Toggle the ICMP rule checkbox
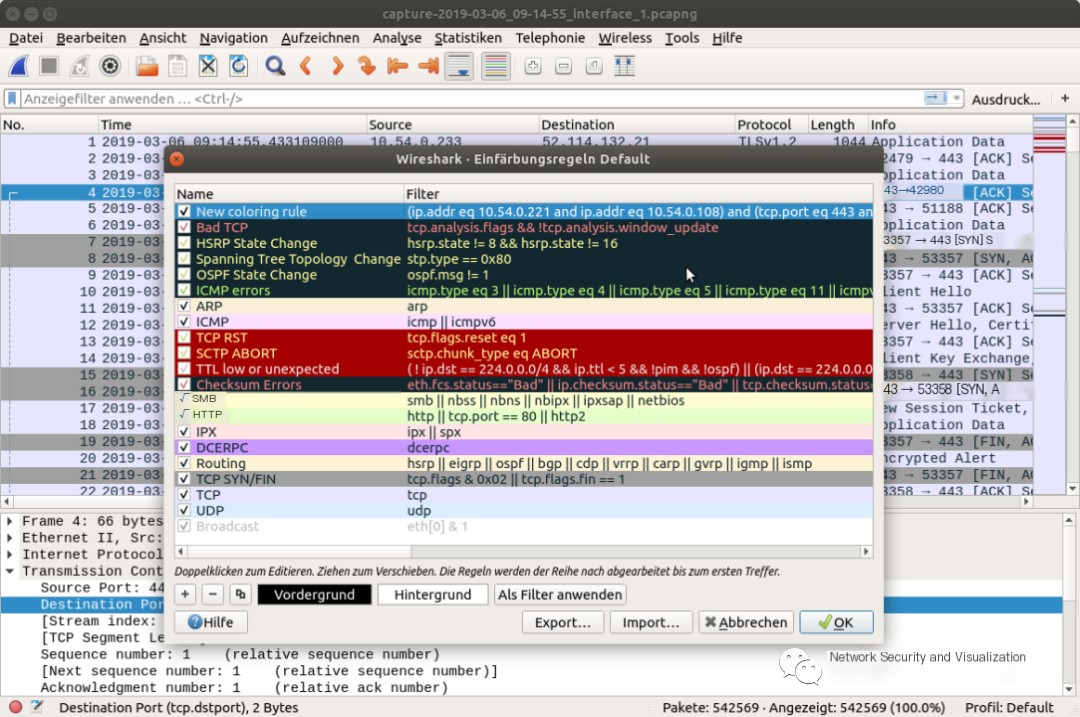Screen dimensions: 1080x717 click(184, 322)
